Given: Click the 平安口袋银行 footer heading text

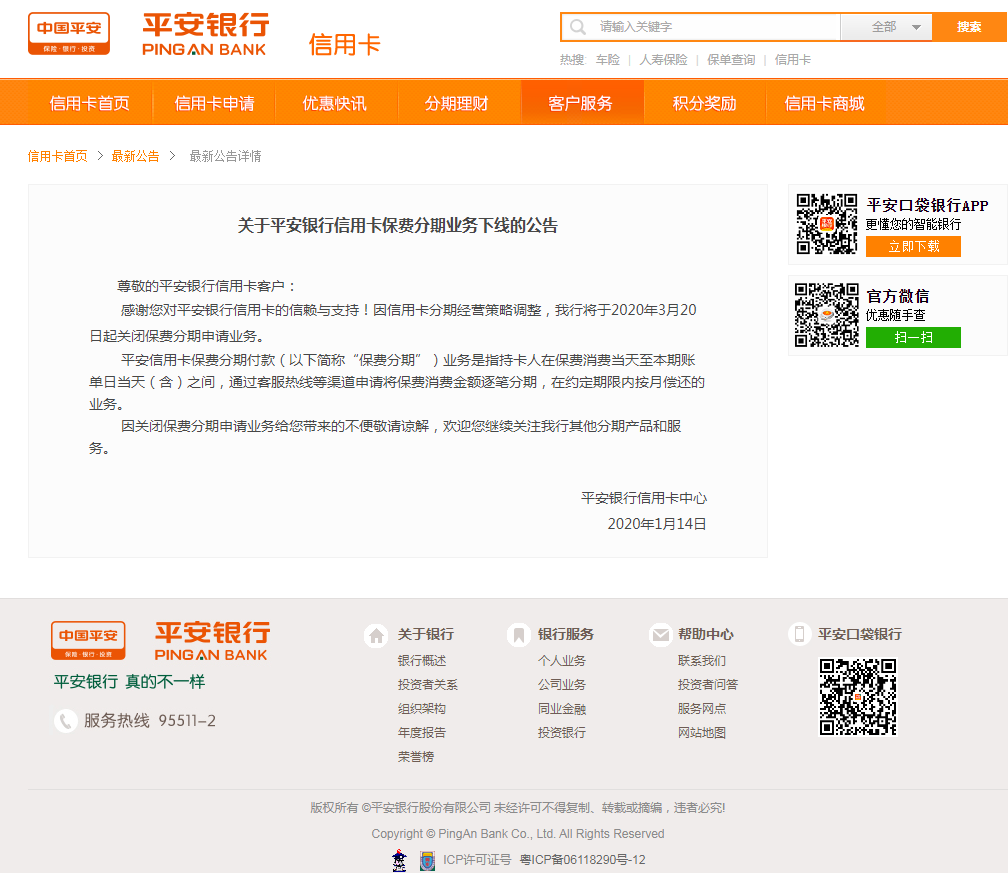Looking at the screenshot, I should (860, 635).
